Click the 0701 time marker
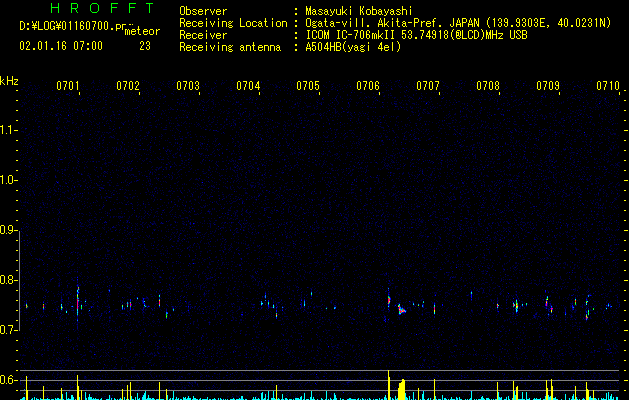 [67, 85]
